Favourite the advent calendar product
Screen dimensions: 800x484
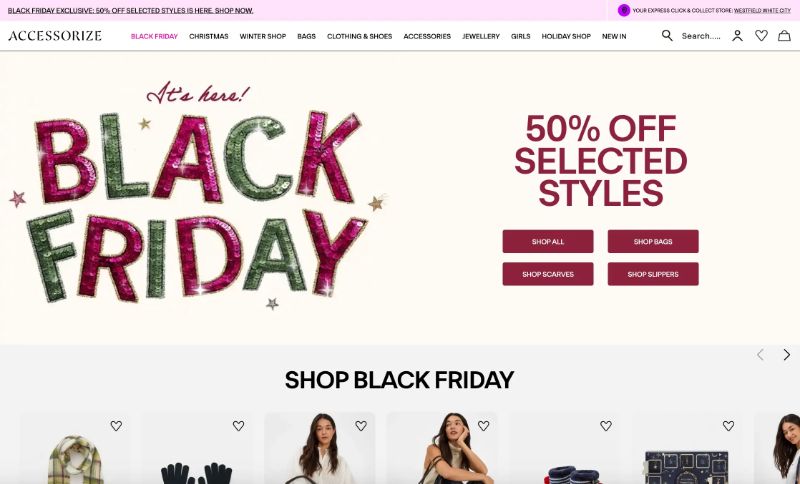(x=728, y=425)
